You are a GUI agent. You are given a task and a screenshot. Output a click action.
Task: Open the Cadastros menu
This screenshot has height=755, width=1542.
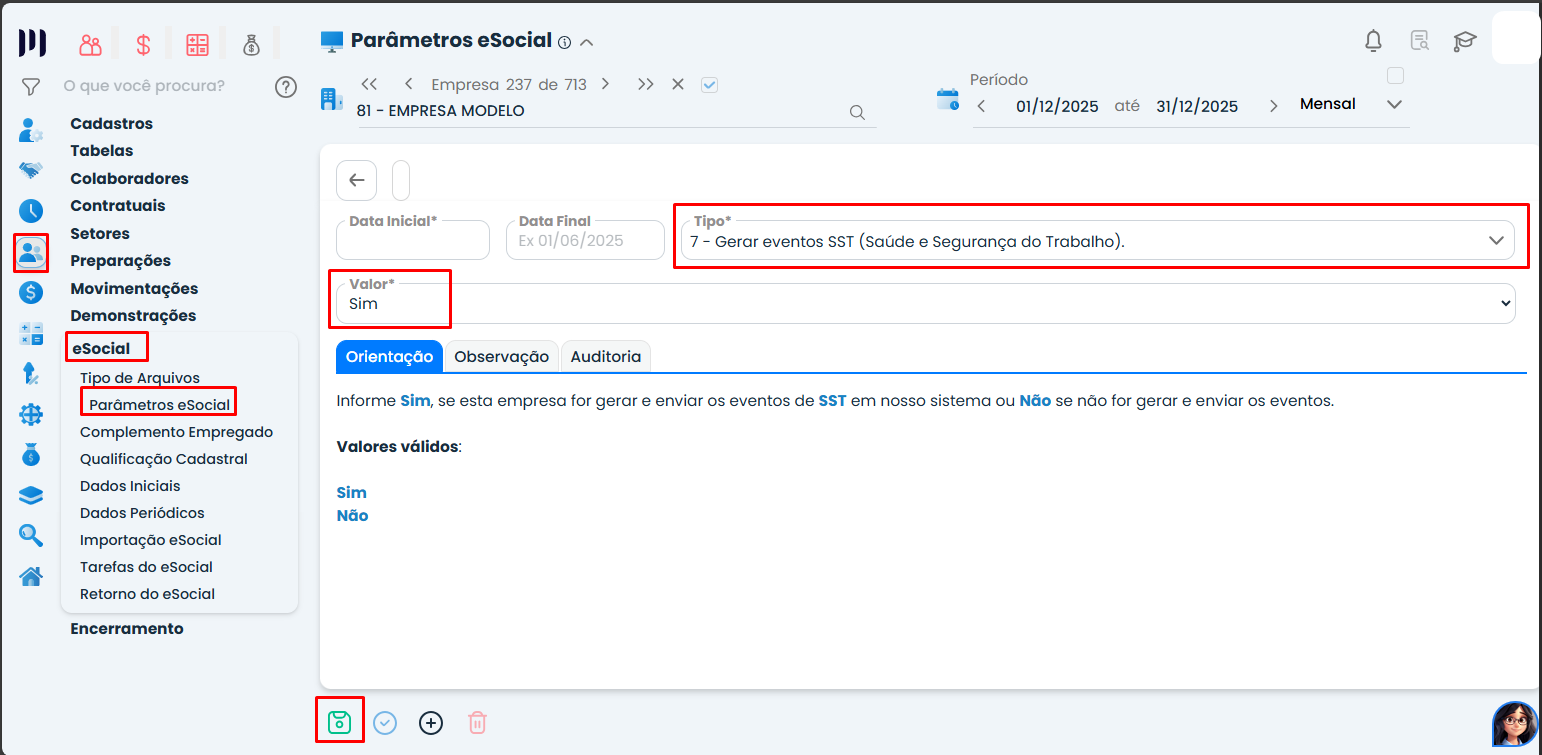pyautogui.click(x=112, y=124)
